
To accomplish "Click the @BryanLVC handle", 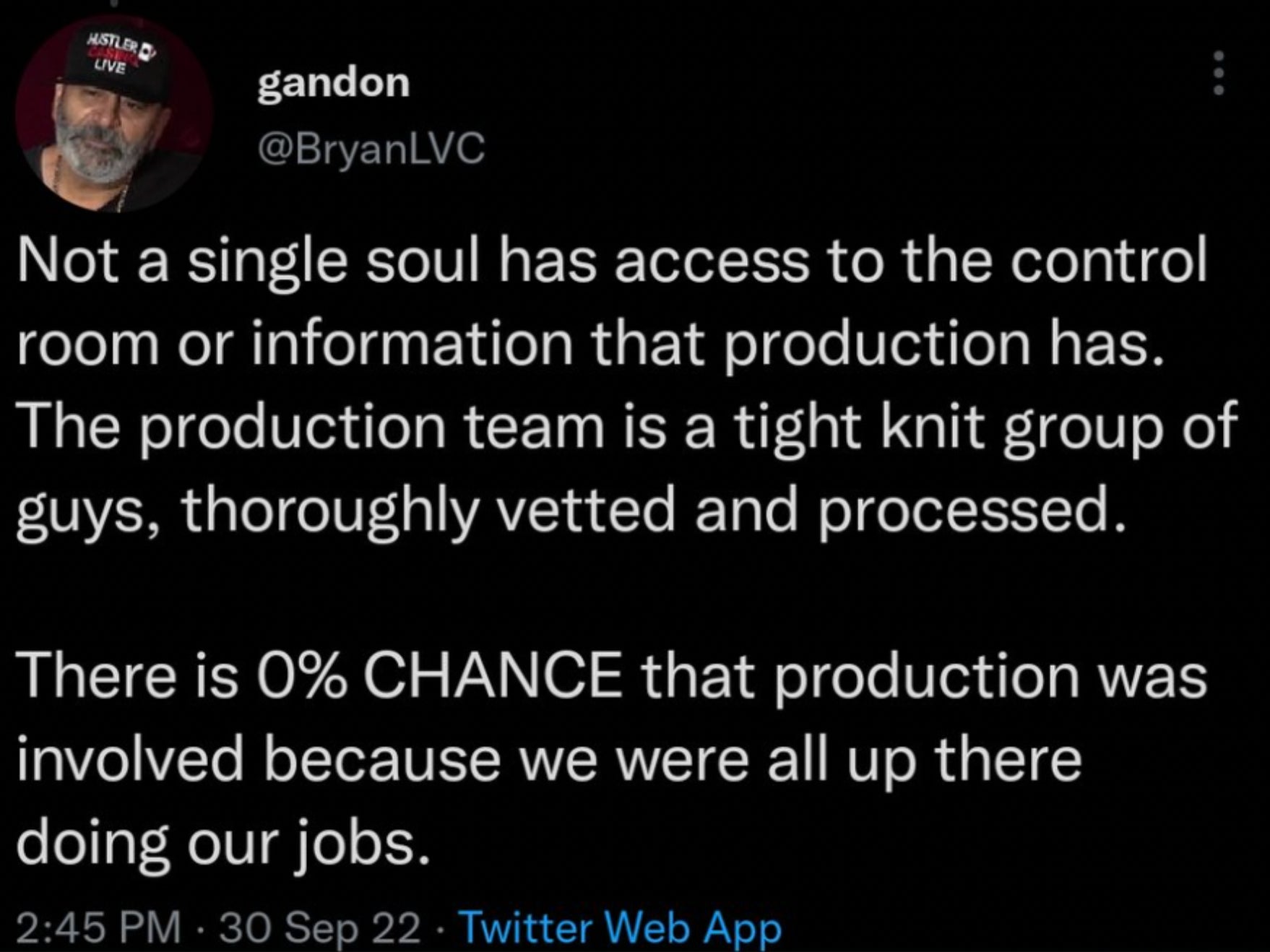I will tap(371, 149).
